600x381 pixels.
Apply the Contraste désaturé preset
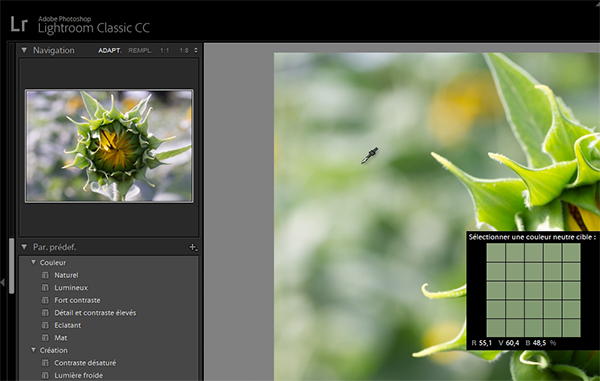coord(85,363)
